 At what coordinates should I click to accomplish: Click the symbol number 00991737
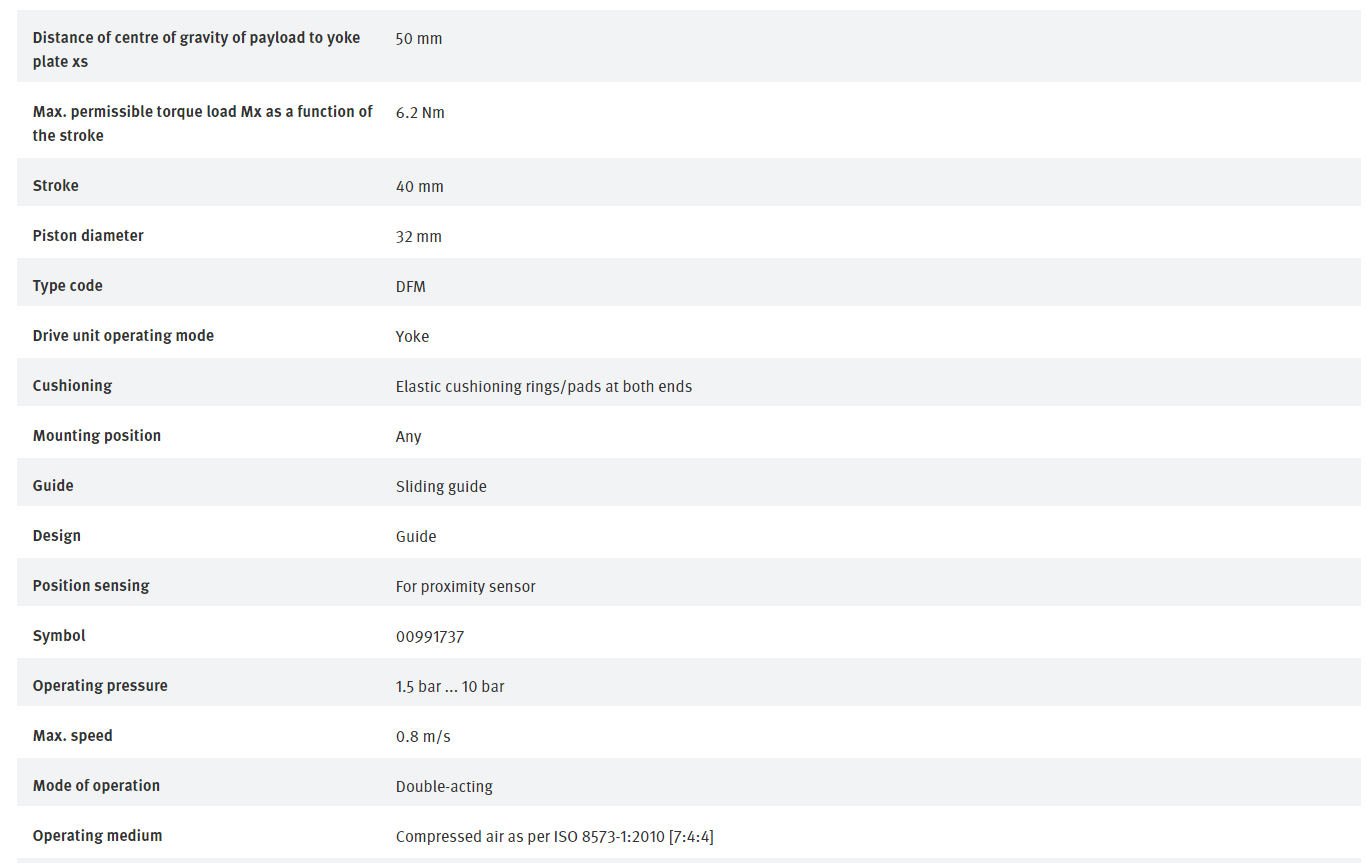[429, 637]
